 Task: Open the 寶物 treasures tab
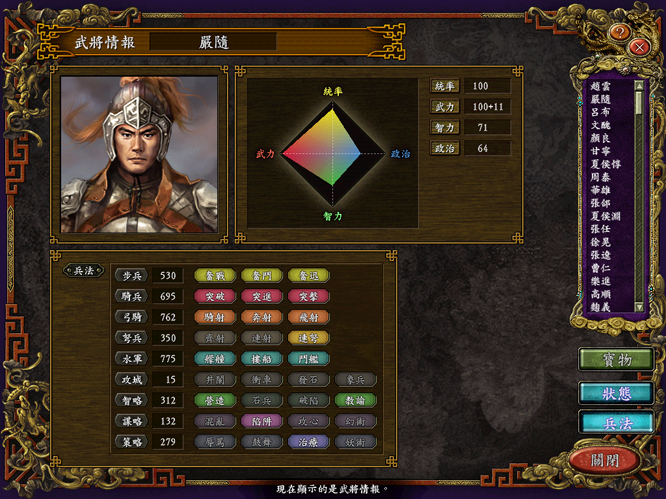pyautogui.click(x=616, y=359)
